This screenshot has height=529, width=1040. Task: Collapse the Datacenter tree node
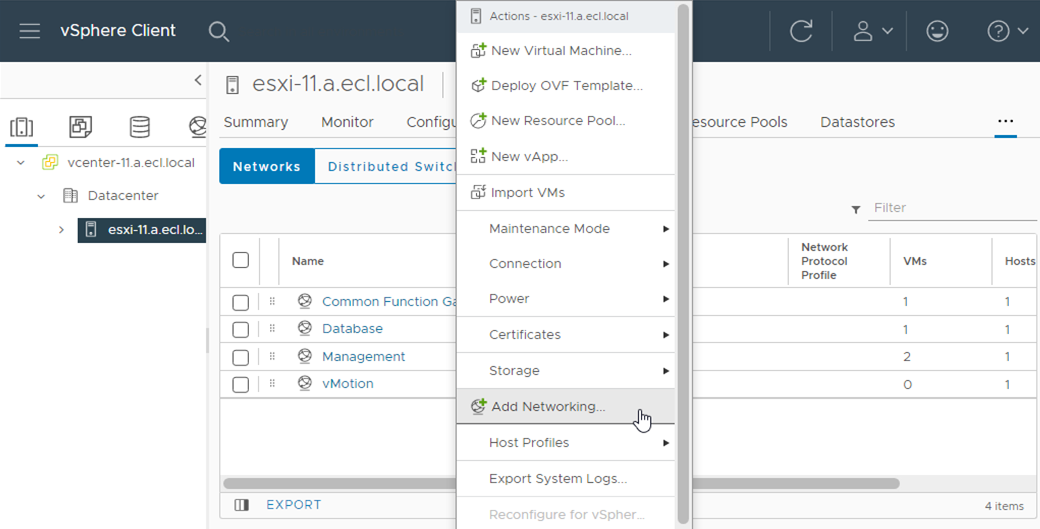click(41, 196)
